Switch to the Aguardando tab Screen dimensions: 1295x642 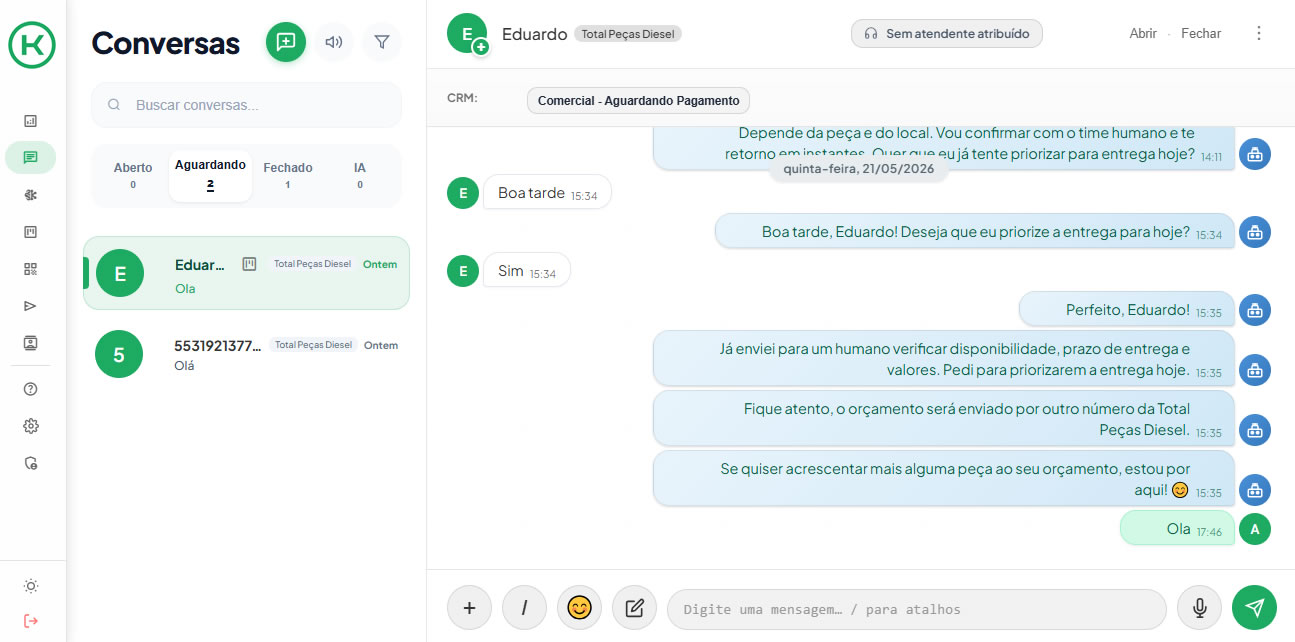[210, 175]
